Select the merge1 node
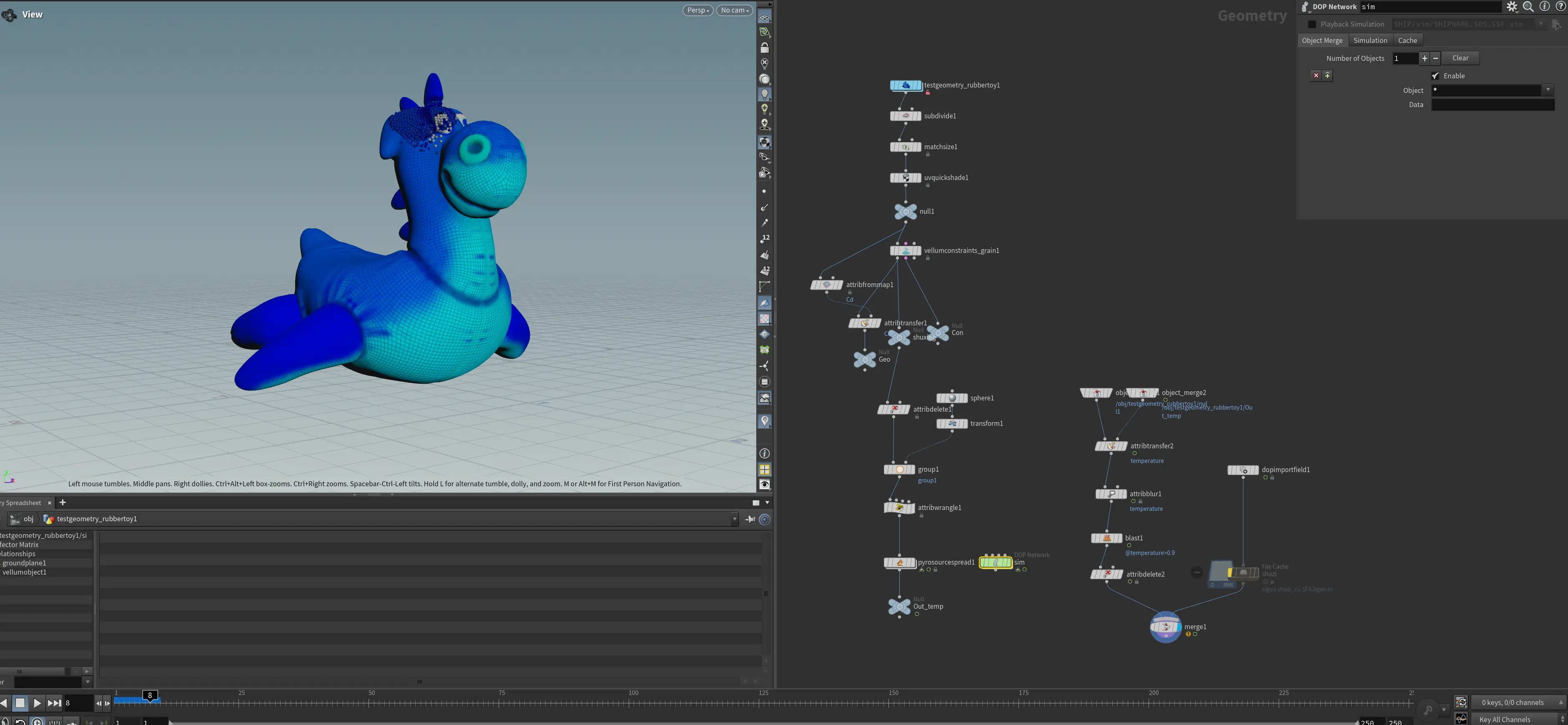 [x=1166, y=627]
